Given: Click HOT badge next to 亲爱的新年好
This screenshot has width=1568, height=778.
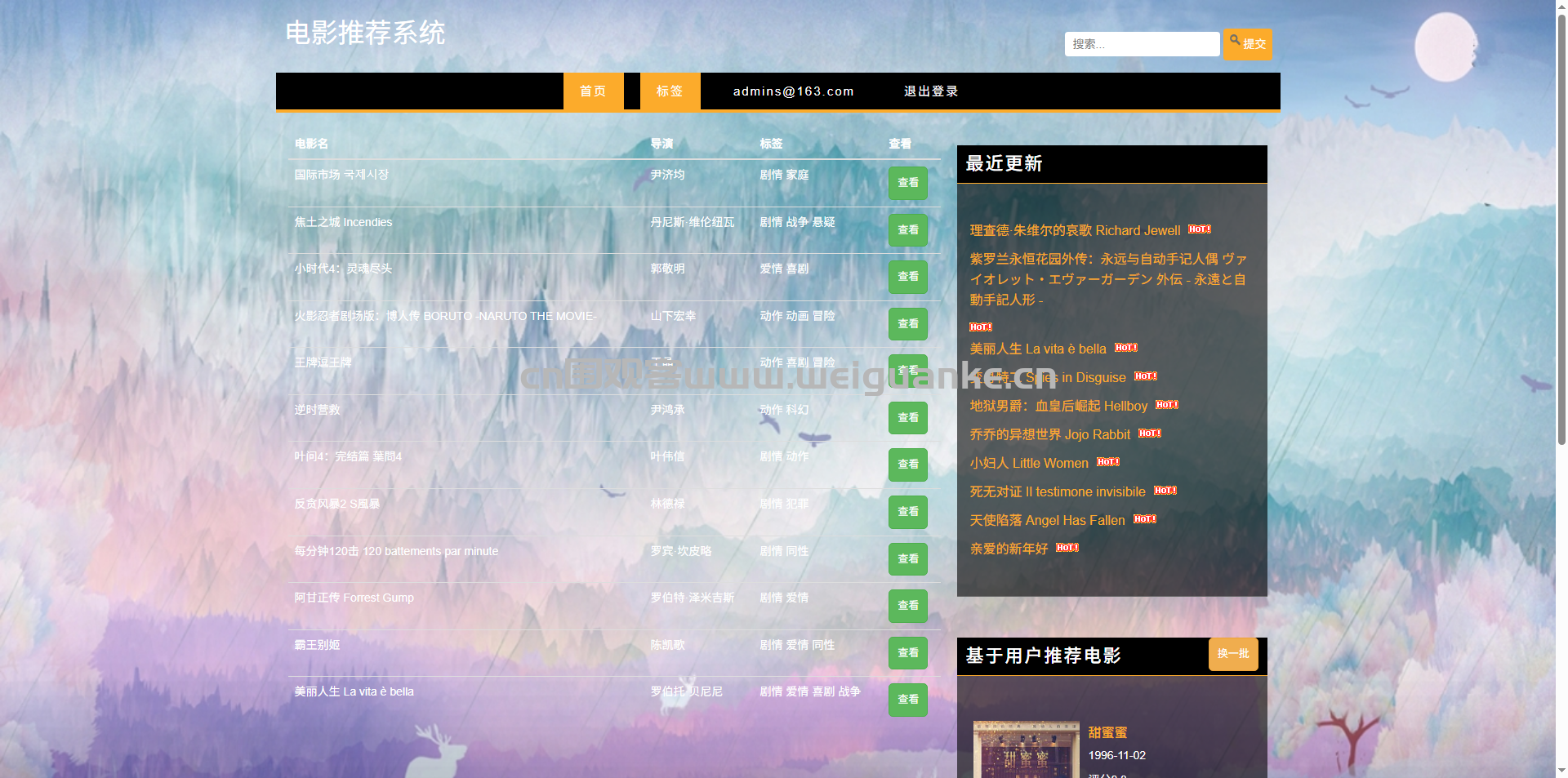Looking at the screenshot, I should [x=1067, y=548].
